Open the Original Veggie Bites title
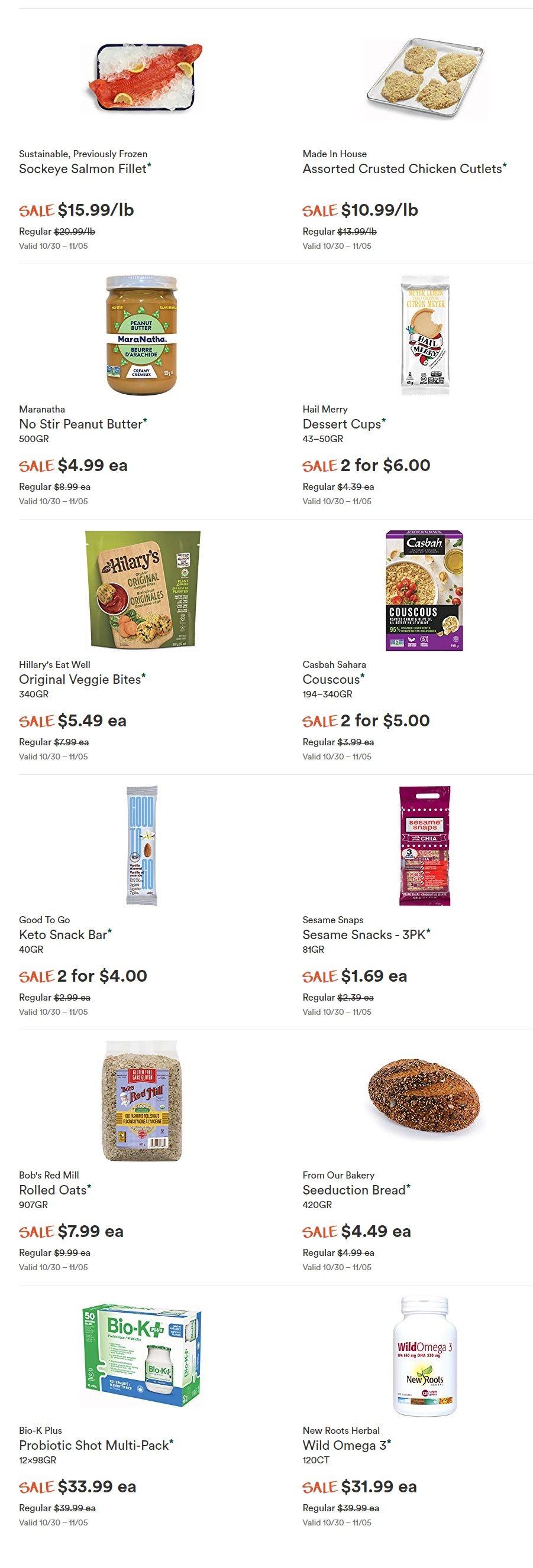This screenshot has height=1568, width=533. pyautogui.click(x=80, y=679)
